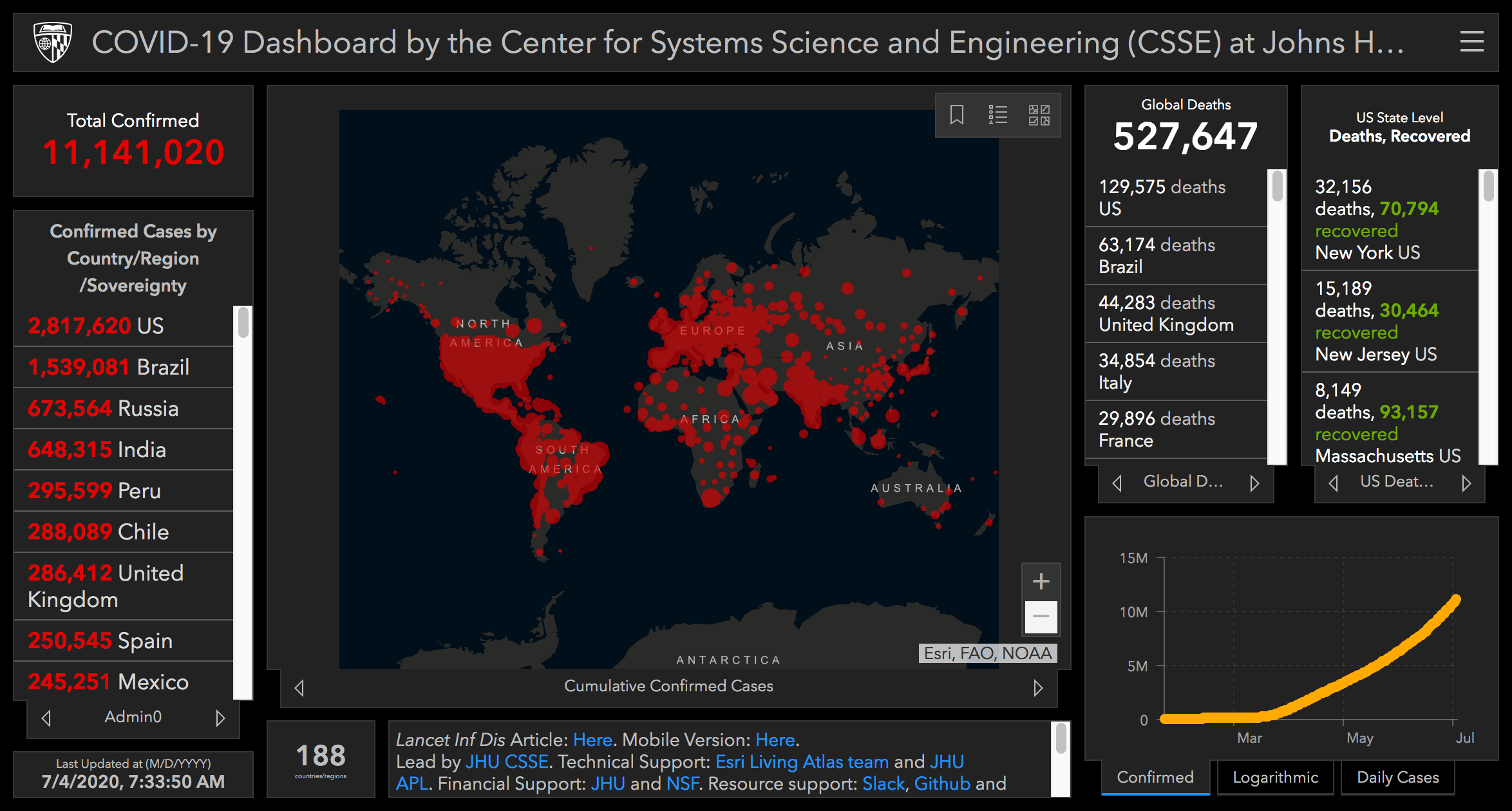Click the Global Deaths 527,647 figure
The width and height of the screenshot is (1512, 811).
pos(1186,136)
